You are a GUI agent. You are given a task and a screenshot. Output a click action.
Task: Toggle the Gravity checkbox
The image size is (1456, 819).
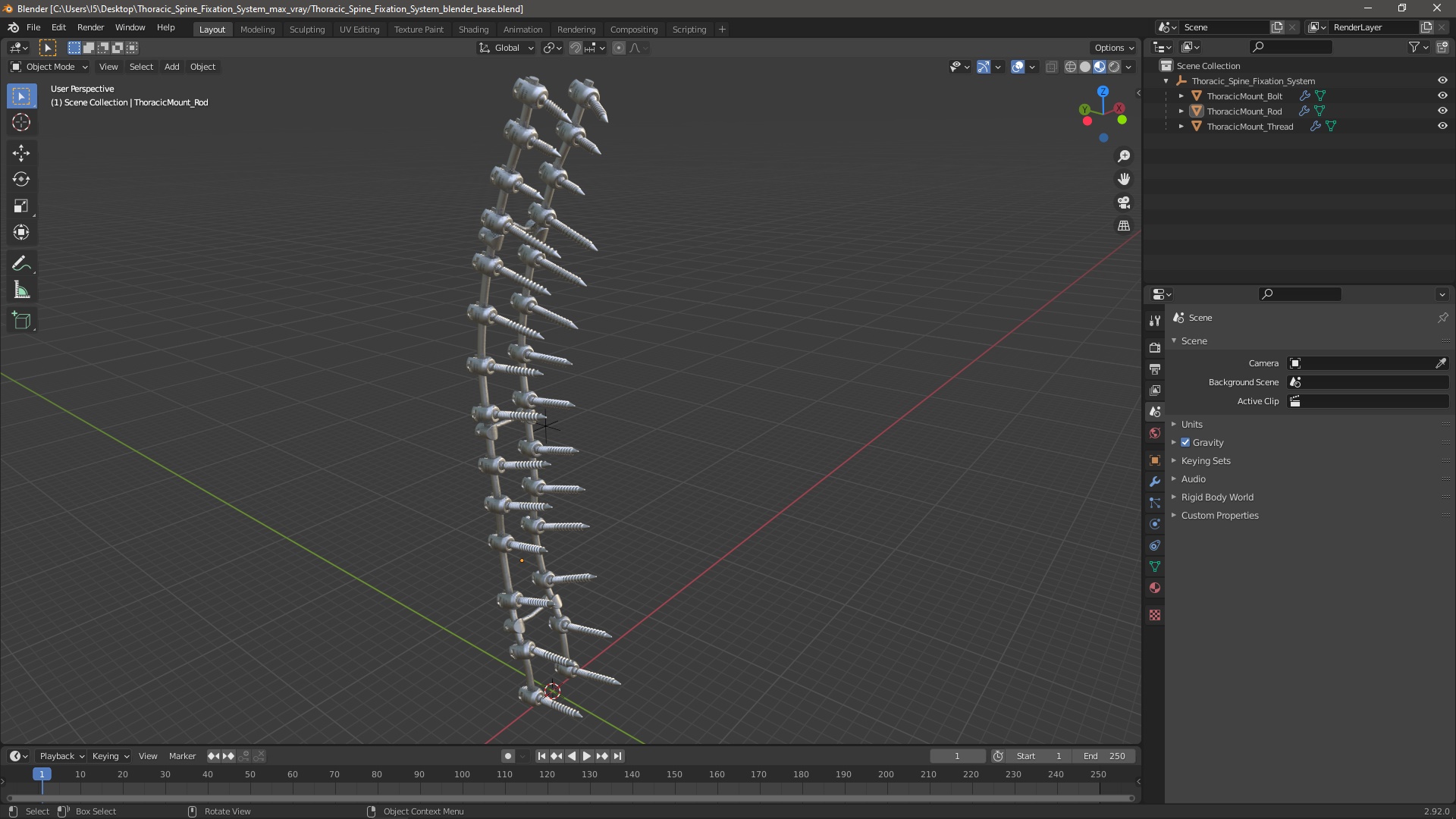[x=1185, y=443]
